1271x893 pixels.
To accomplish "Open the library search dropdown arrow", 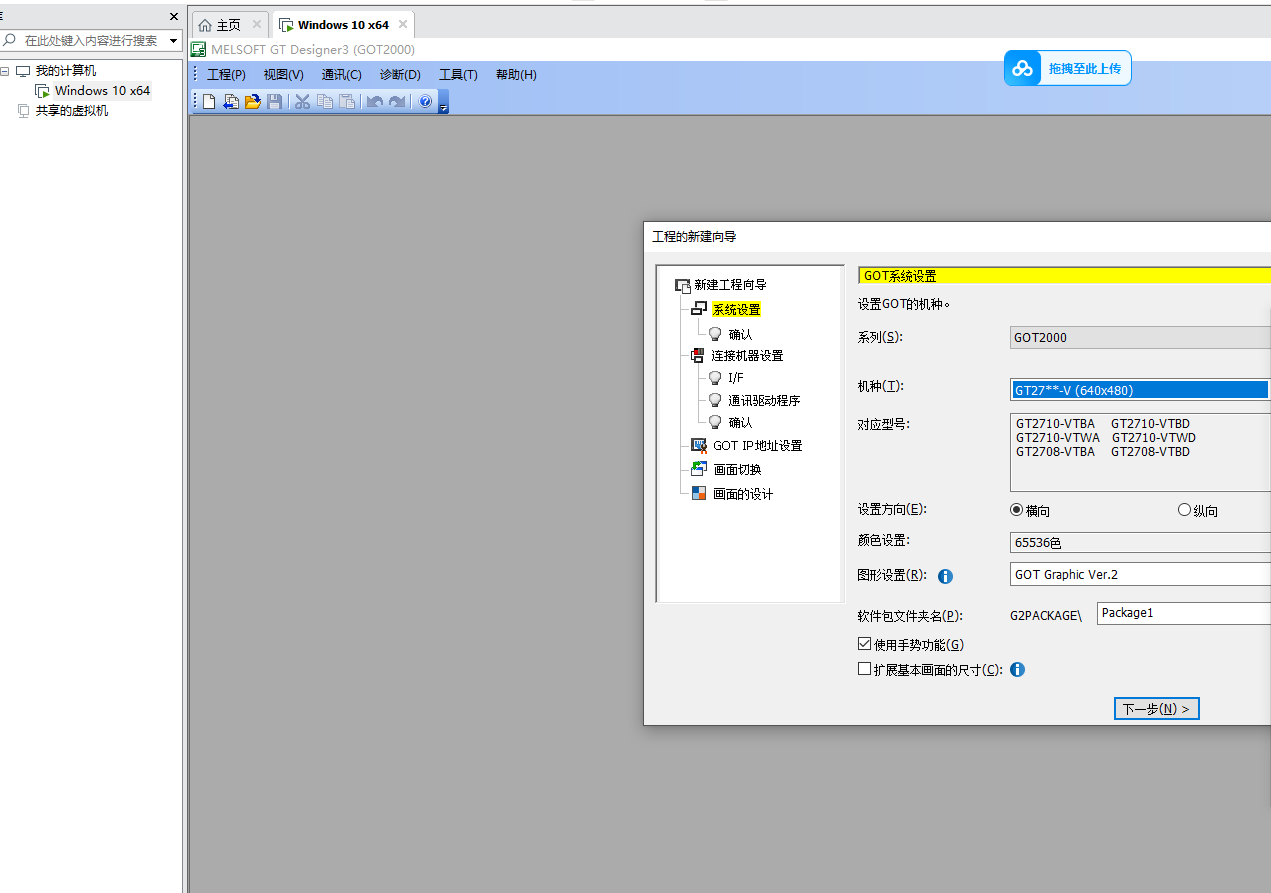I will point(173,41).
